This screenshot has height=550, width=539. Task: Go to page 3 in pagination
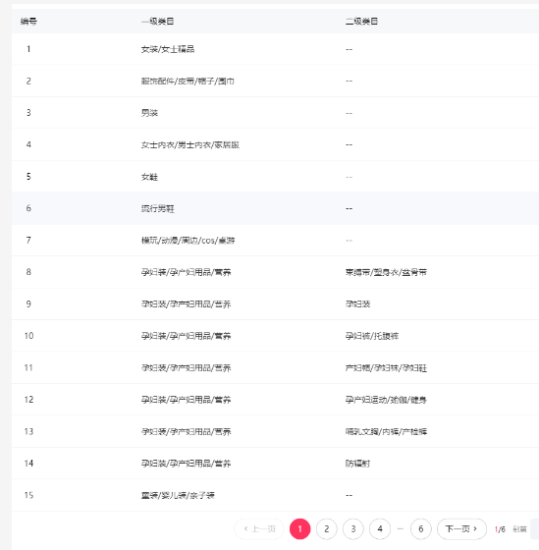click(x=353, y=529)
